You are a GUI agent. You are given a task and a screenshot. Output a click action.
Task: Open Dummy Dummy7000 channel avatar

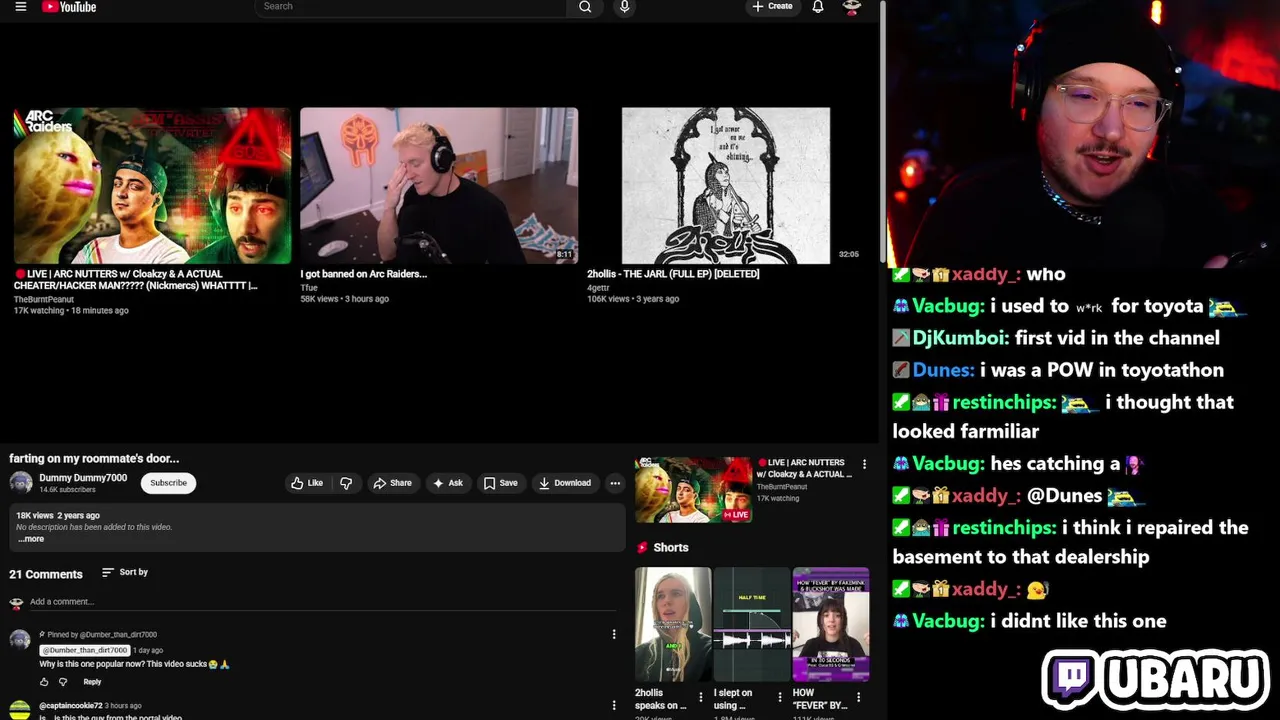(x=21, y=483)
